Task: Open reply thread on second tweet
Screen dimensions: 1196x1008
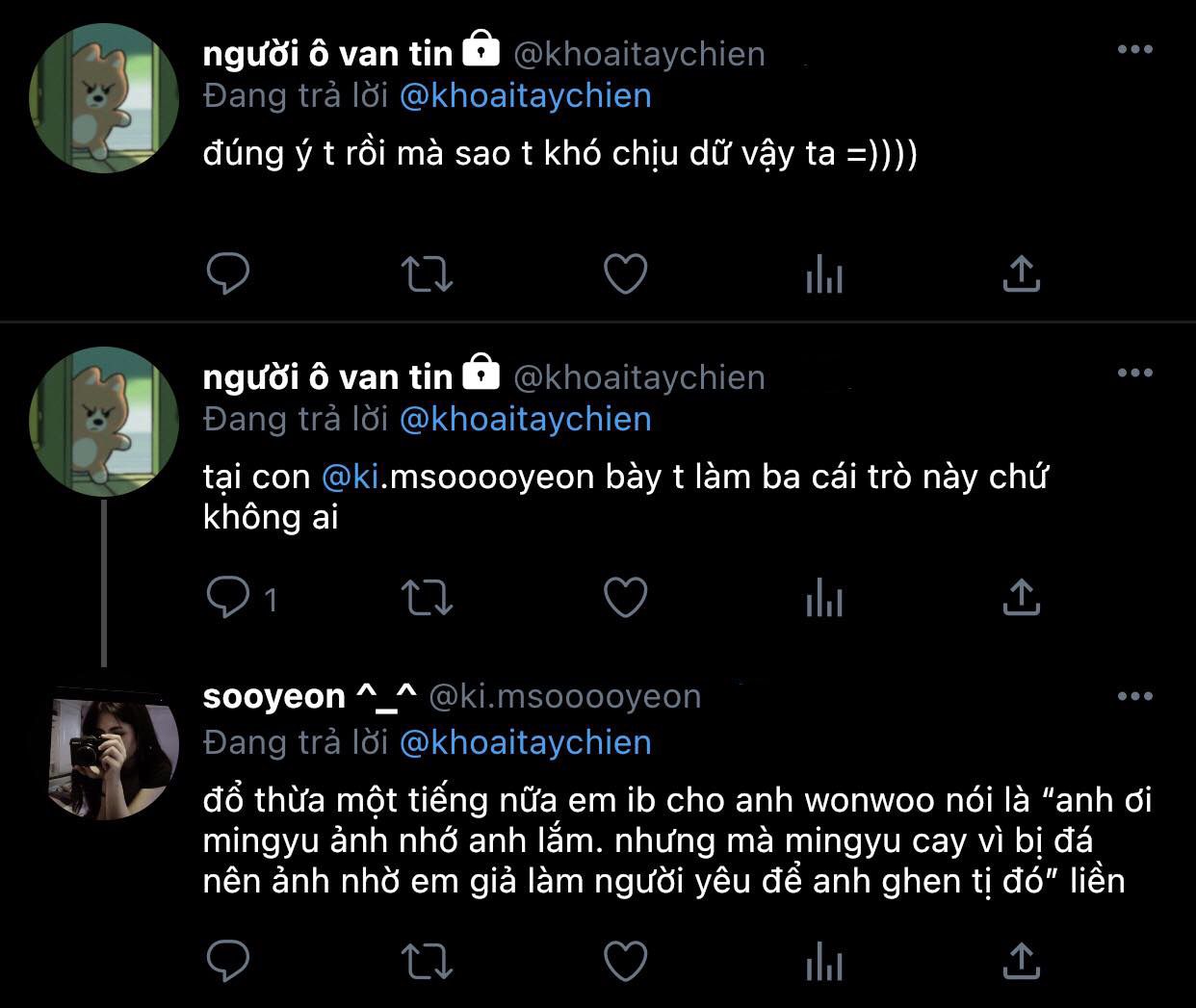Action: (x=228, y=598)
